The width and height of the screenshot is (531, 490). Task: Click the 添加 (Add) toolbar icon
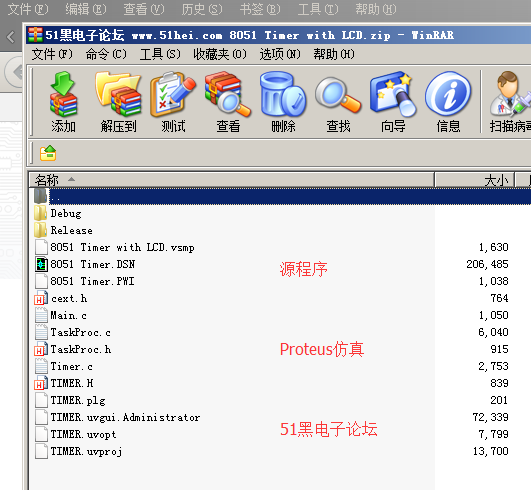pos(63,102)
